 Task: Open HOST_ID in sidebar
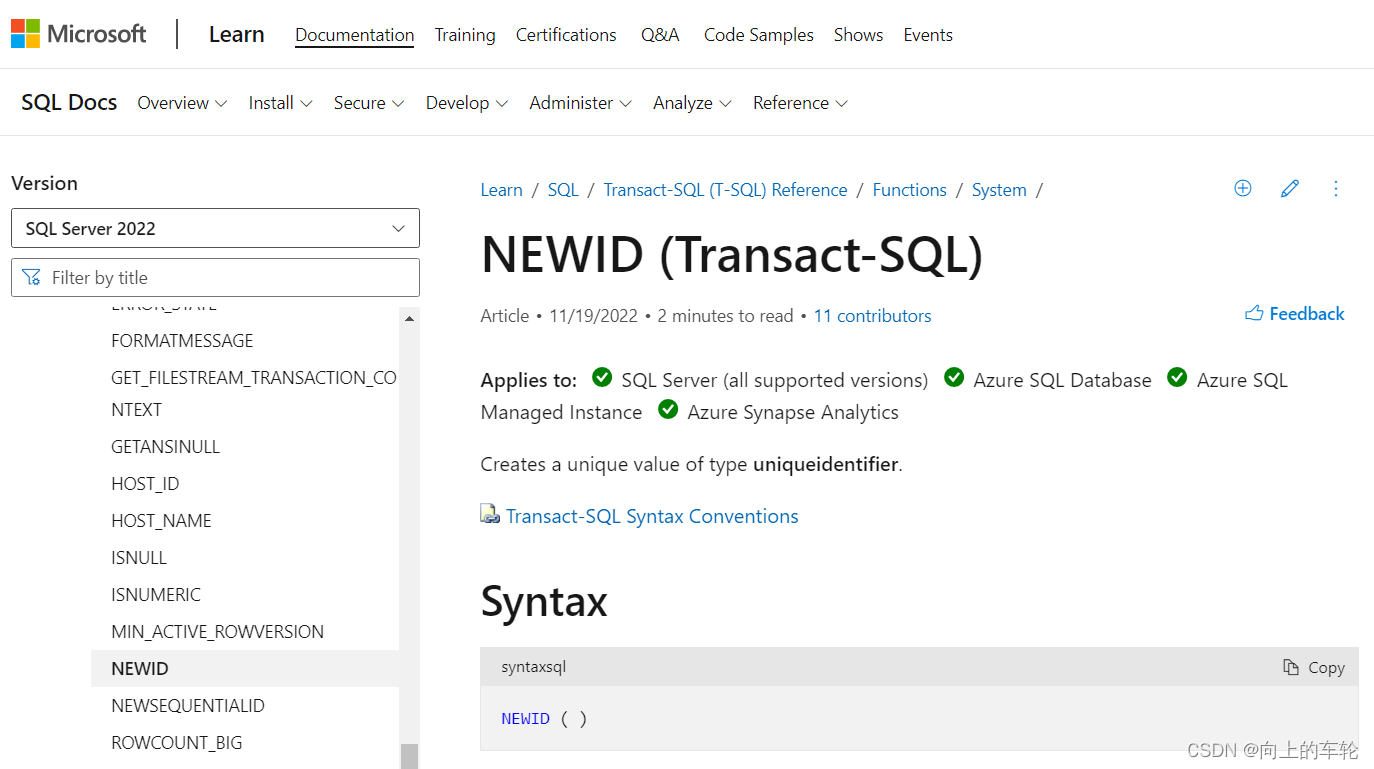coord(145,484)
